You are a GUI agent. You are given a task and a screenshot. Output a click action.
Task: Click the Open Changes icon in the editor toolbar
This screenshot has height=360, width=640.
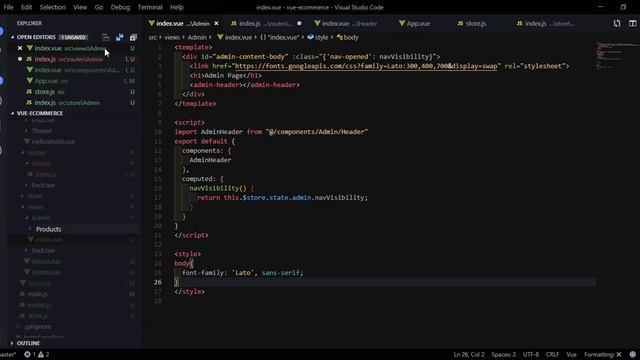tap(617, 23)
